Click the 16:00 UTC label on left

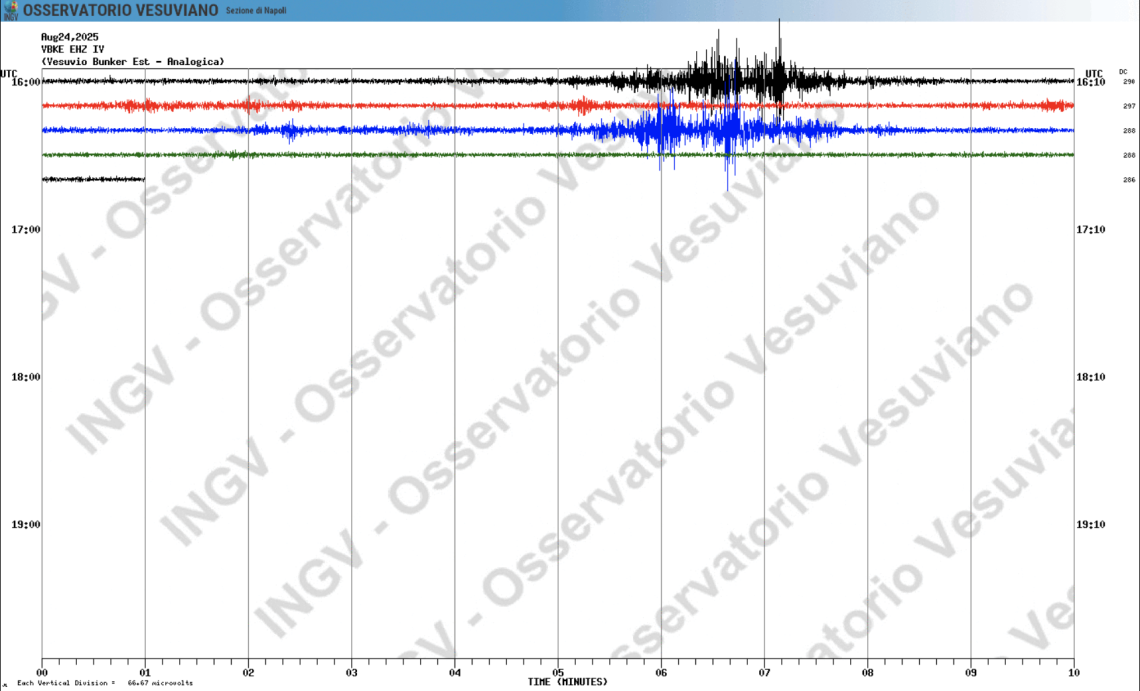click(24, 82)
